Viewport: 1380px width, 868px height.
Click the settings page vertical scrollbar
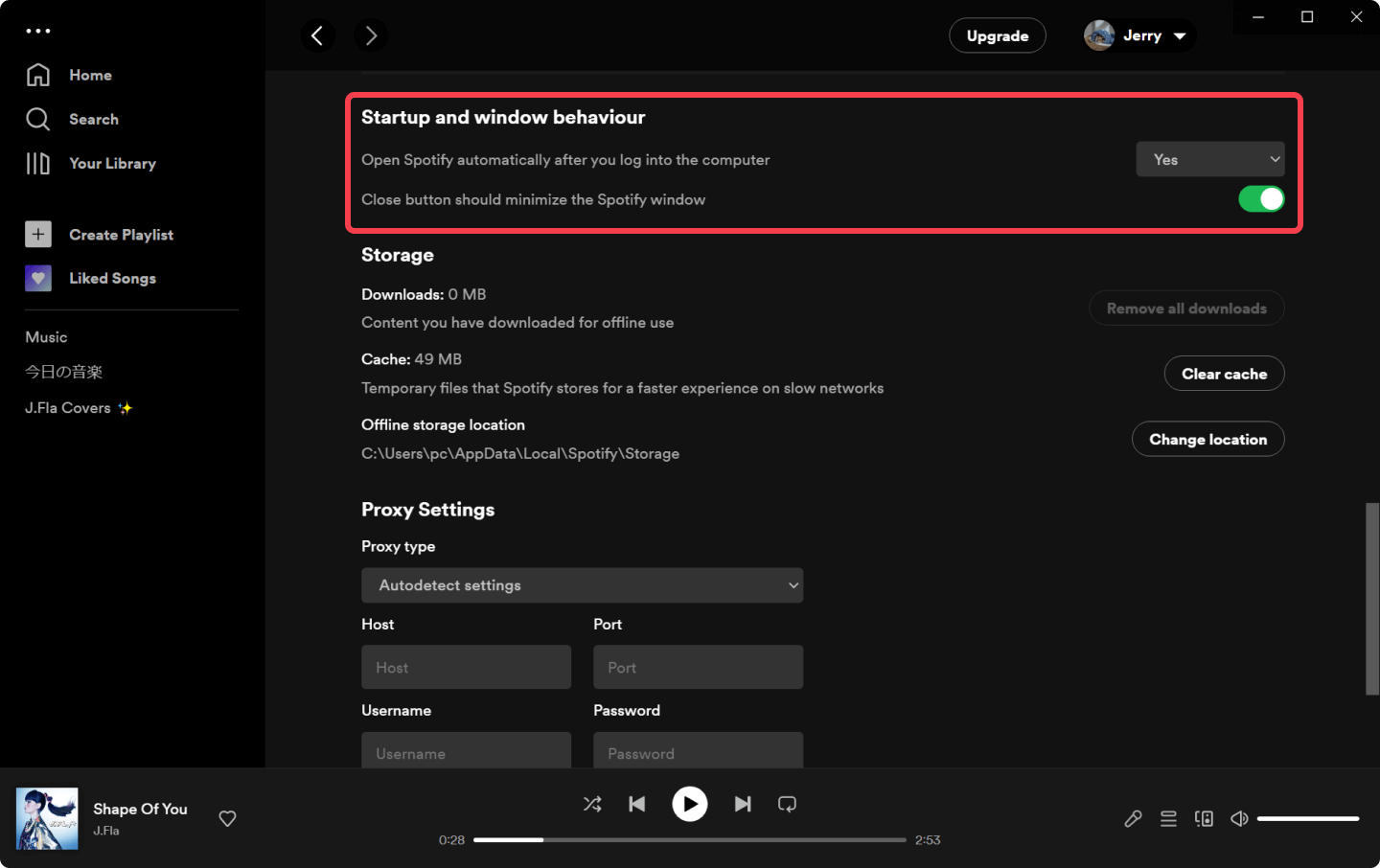click(x=1372, y=599)
